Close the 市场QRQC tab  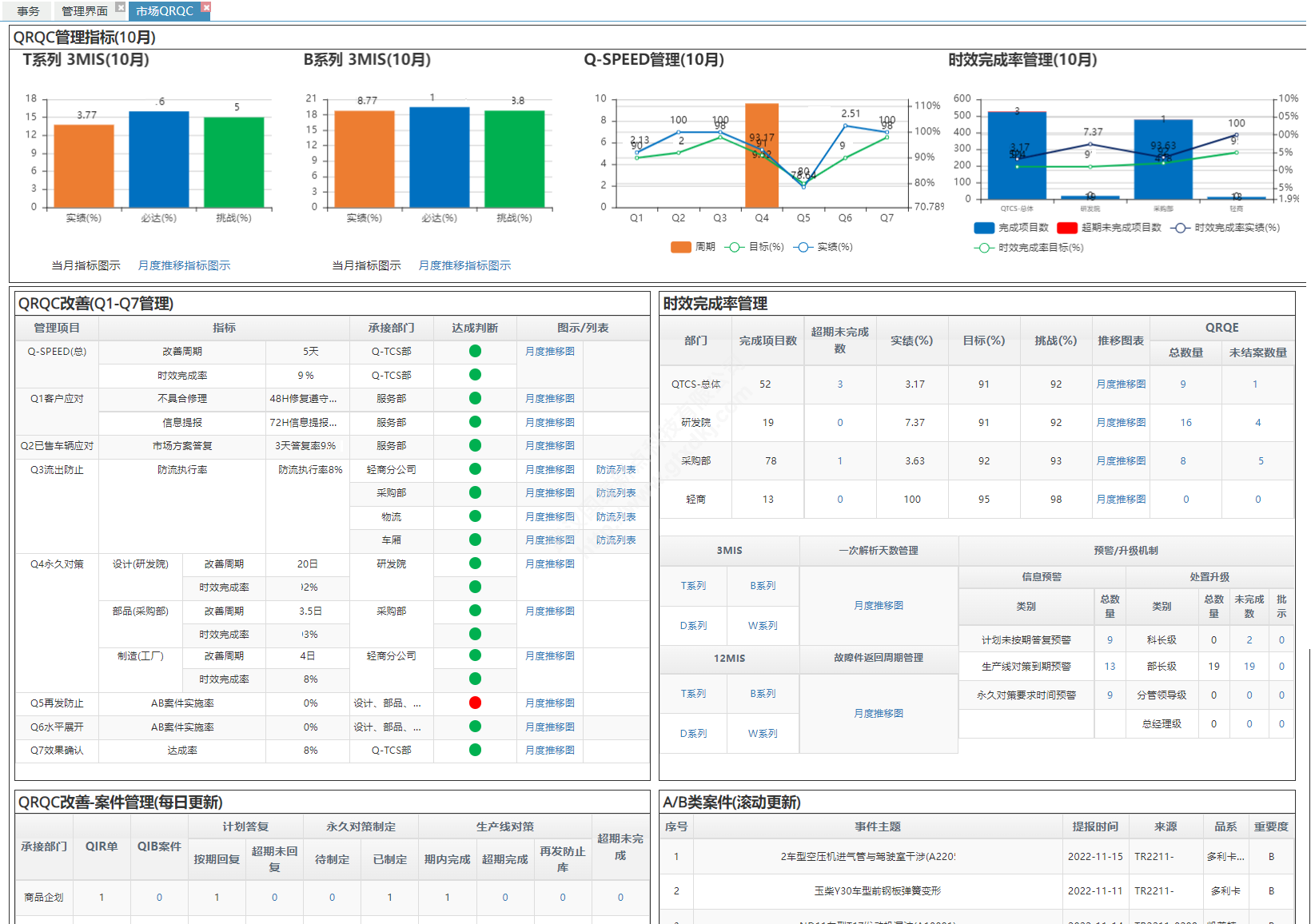pyautogui.click(x=205, y=7)
